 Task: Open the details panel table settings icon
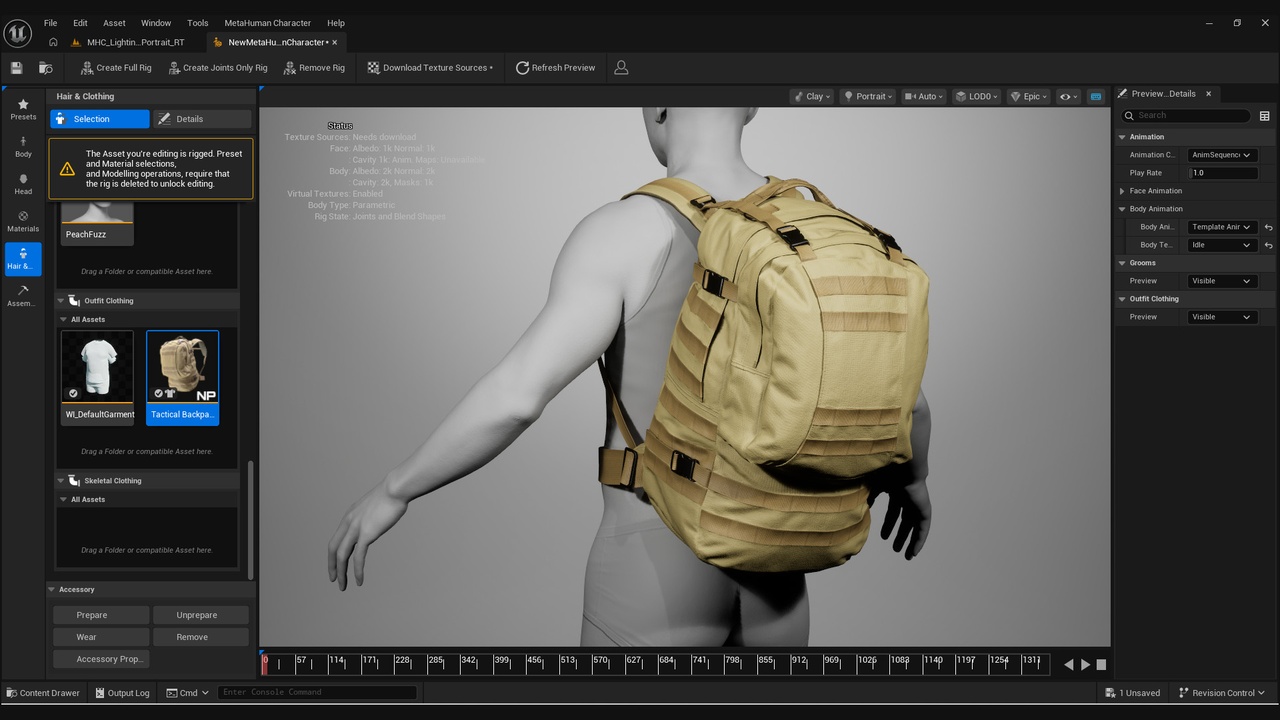coord(1264,116)
